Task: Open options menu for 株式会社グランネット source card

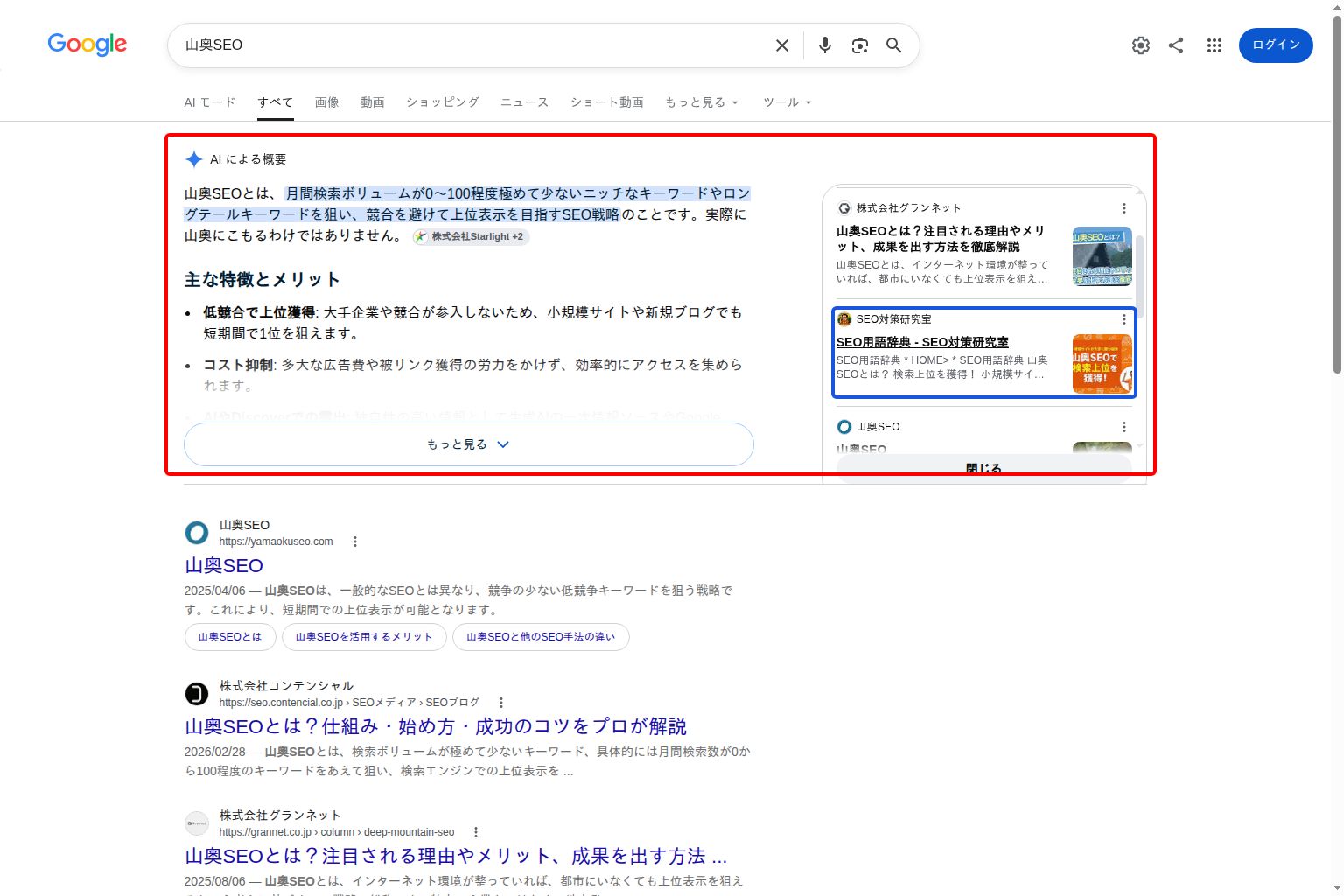Action: pos(1124,208)
